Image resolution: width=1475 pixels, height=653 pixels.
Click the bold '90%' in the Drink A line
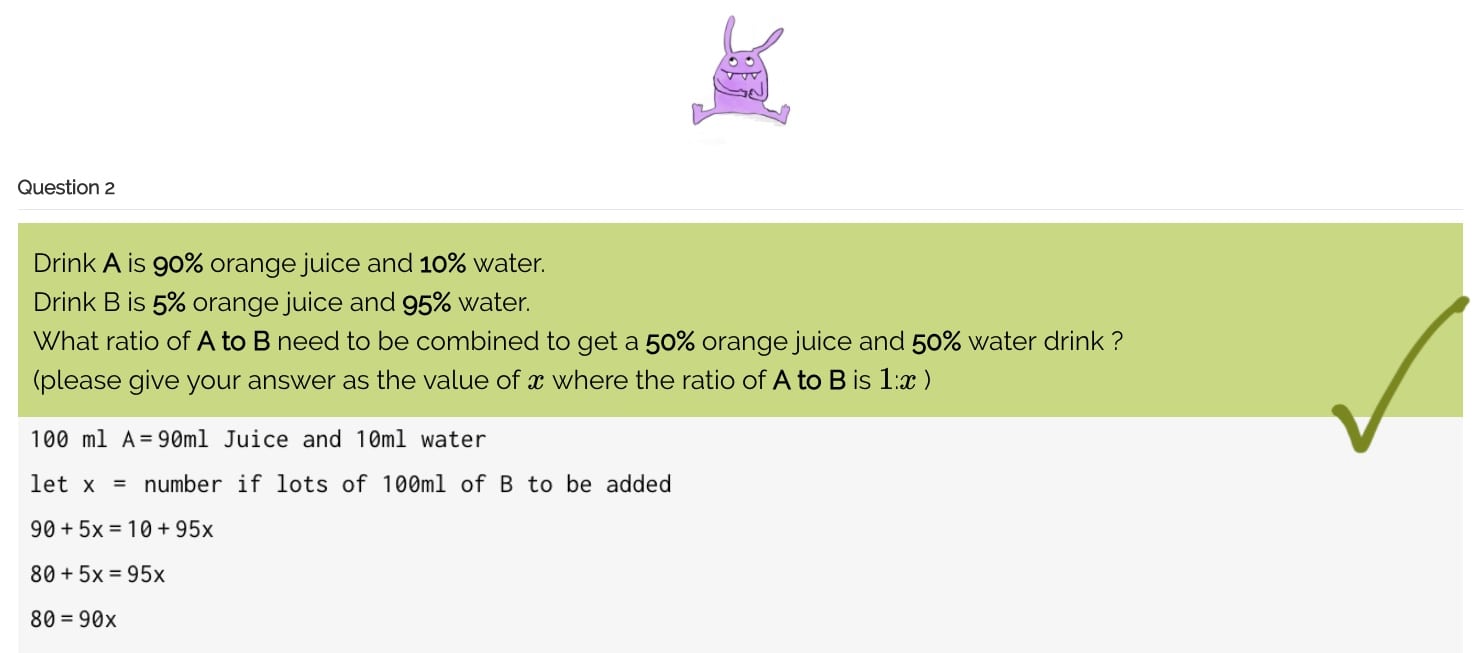click(x=178, y=264)
